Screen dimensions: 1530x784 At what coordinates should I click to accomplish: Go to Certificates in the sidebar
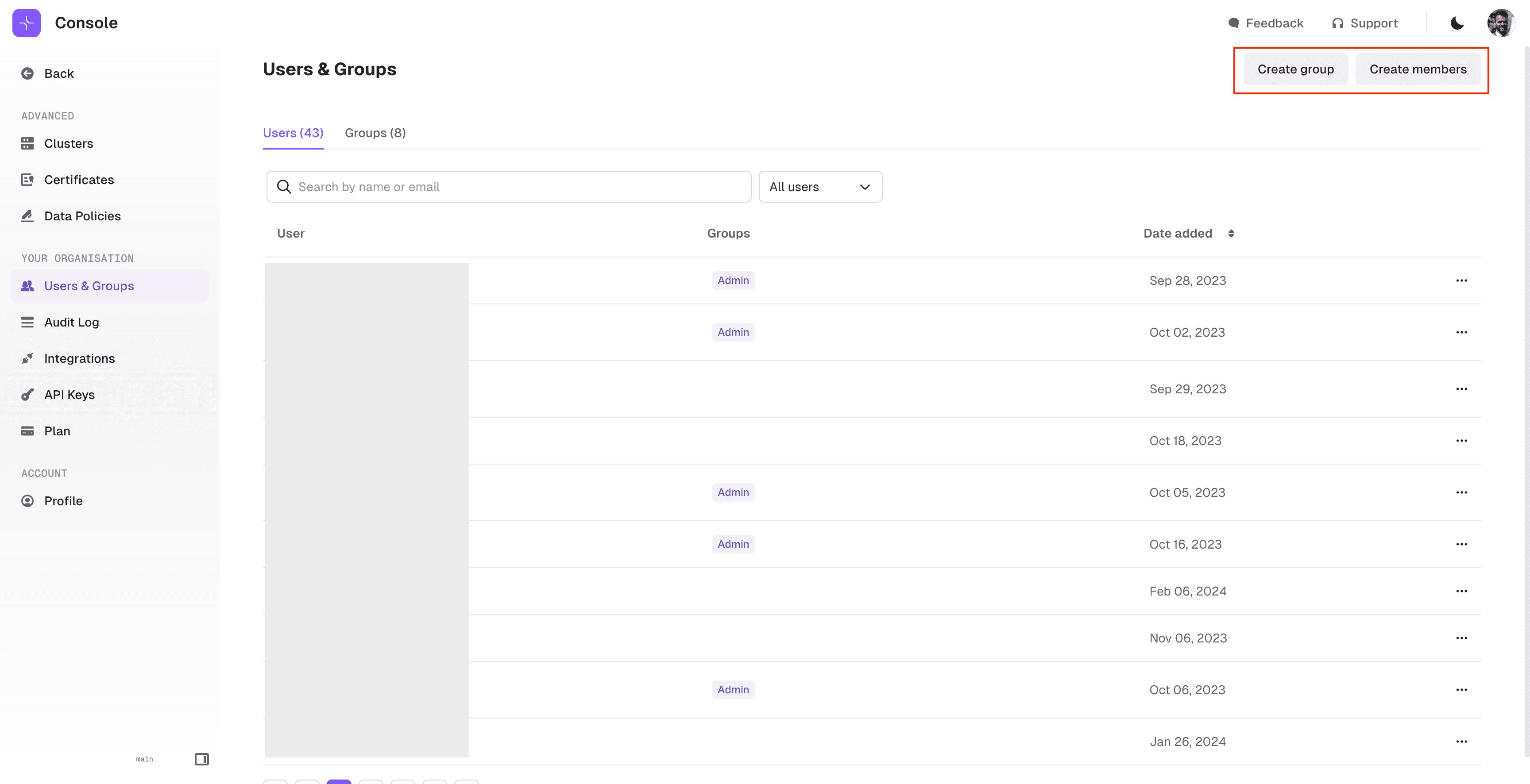tap(78, 180)
